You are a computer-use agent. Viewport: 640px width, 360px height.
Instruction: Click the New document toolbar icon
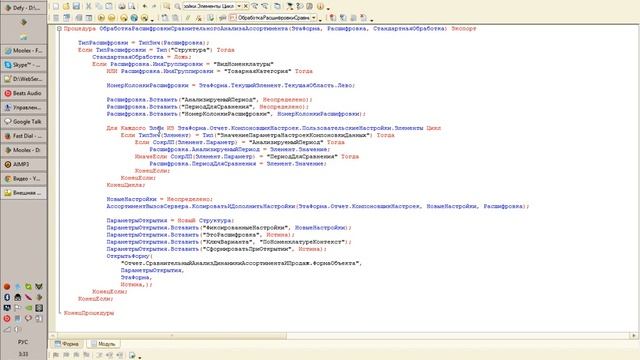56,6
